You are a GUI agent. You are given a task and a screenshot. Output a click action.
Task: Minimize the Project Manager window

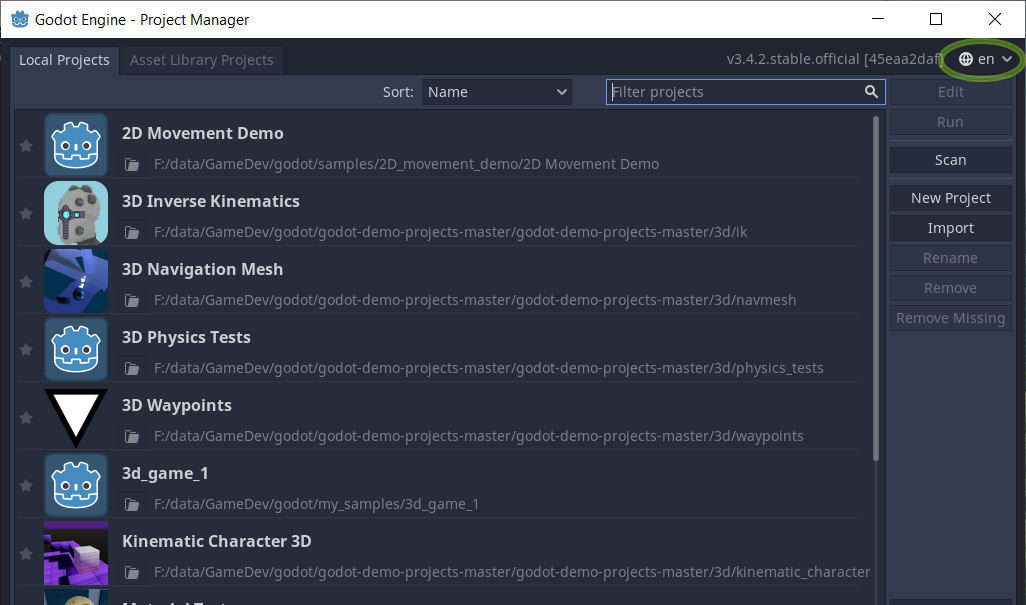click(878, 20)
